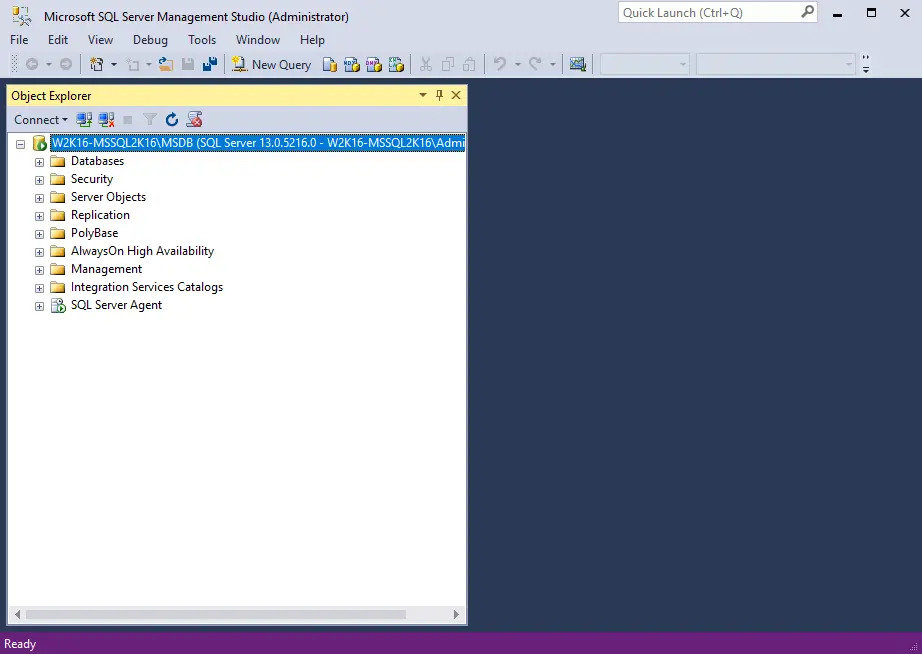The image size is (922, 654).
Task: Click Analysis Services MDX Query icon
Action: [352, 64]
